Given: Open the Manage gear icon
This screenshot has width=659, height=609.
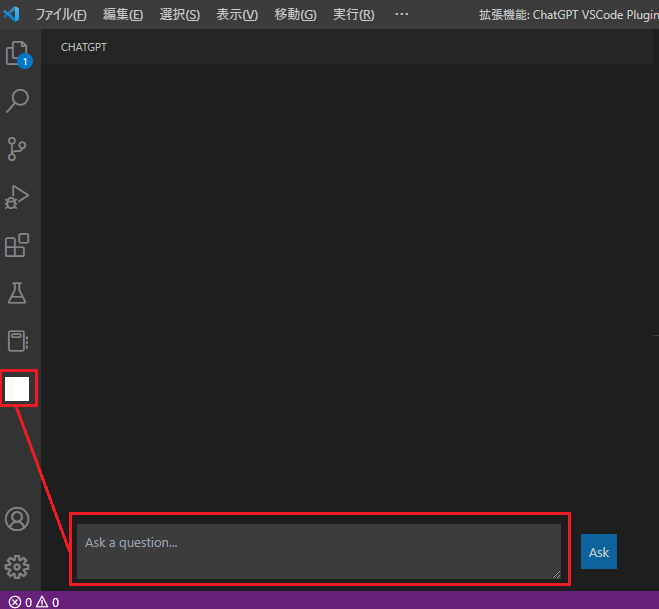Looking at the screenshot, I should click(17, 567).
